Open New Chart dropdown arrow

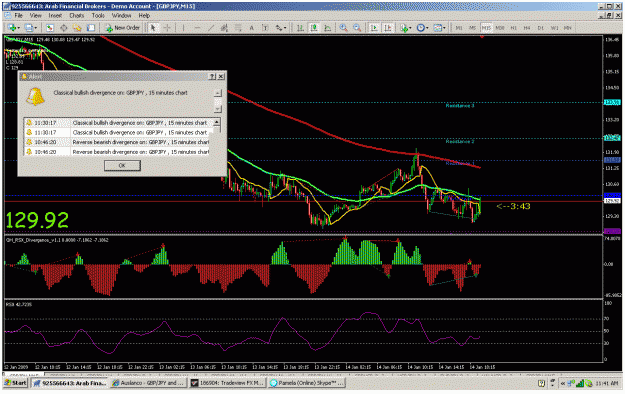click(19, 28)
